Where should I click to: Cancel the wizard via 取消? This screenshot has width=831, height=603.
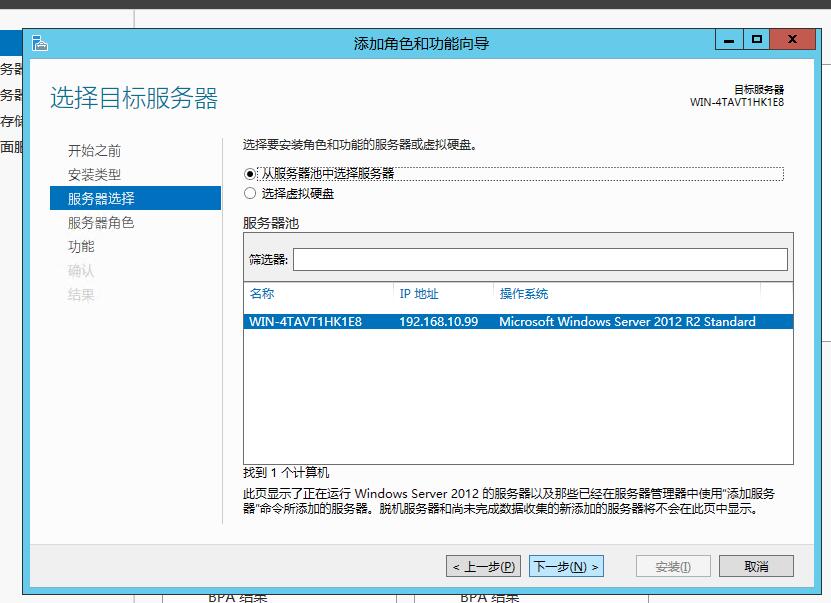[x=757, y=565]
